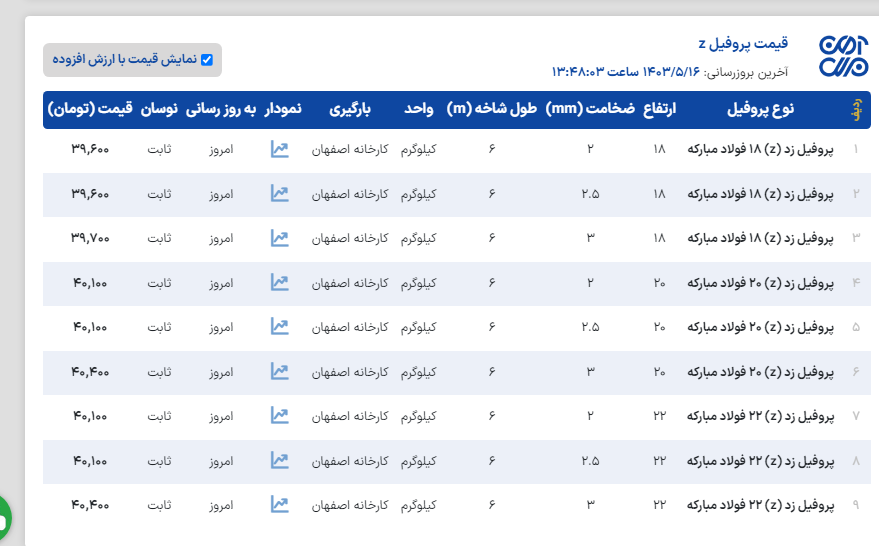Toggle نمایش قیمت با ارزش افزوده checkbox
Screen dimensions: 879x546
(x=207, y=60)
